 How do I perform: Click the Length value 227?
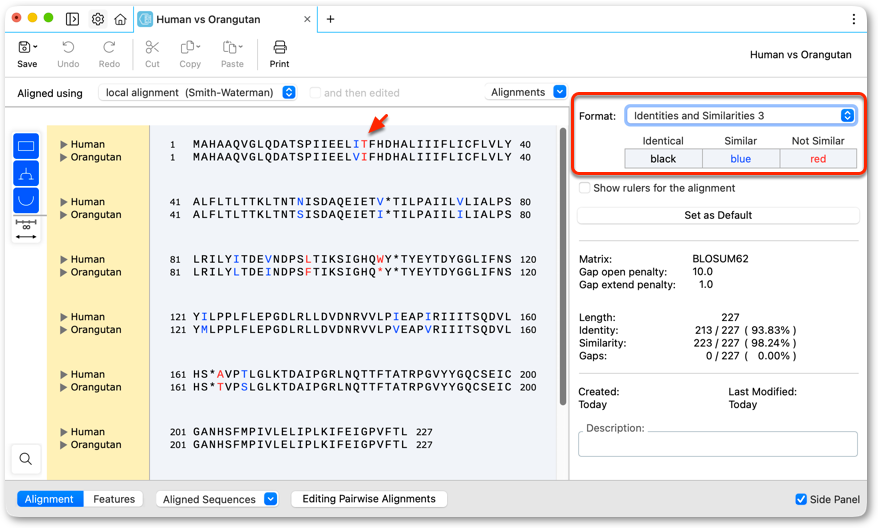[730, 317]
